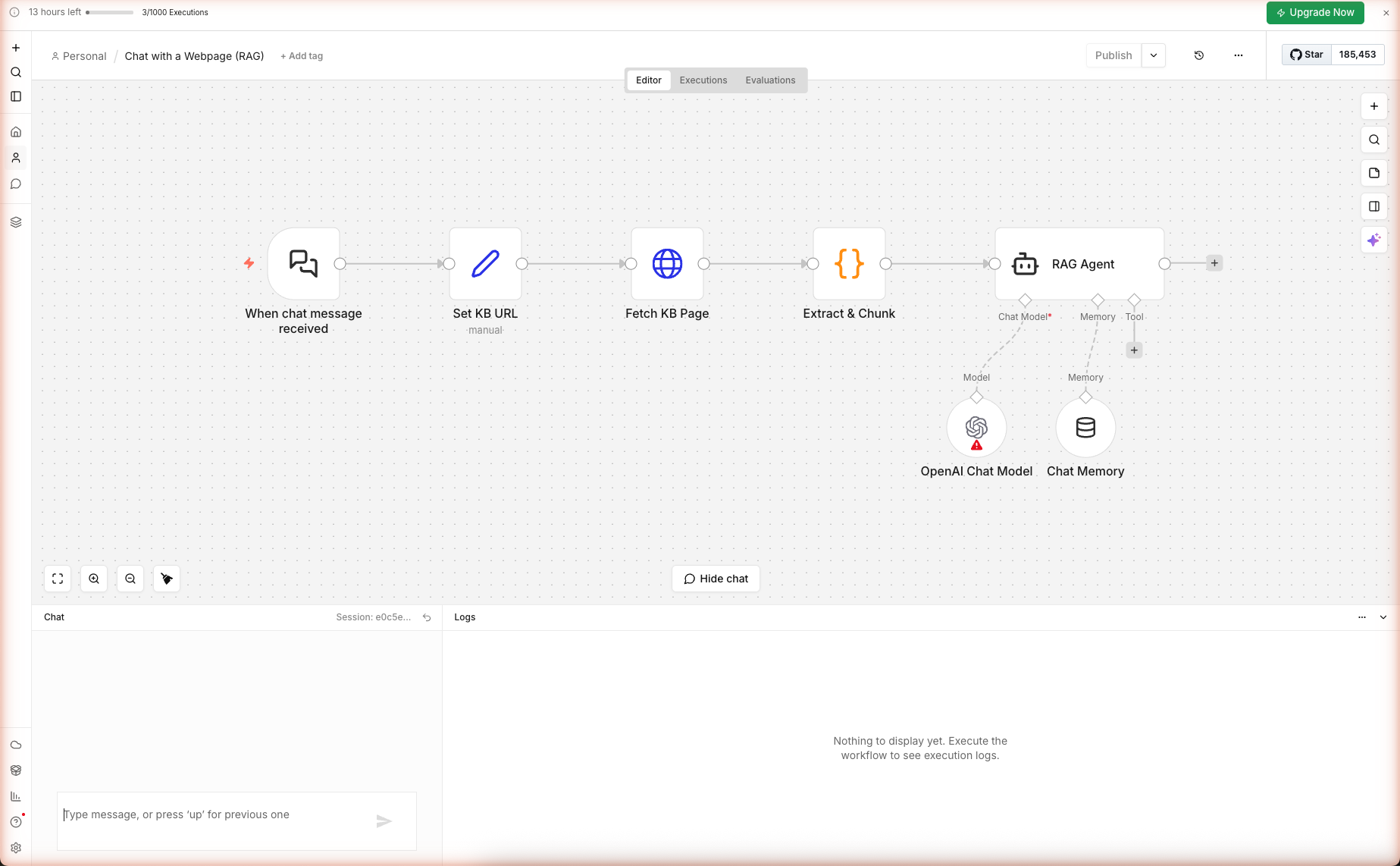
Task: Collapse the Logs panel chevron
Action: (1383, 617)
